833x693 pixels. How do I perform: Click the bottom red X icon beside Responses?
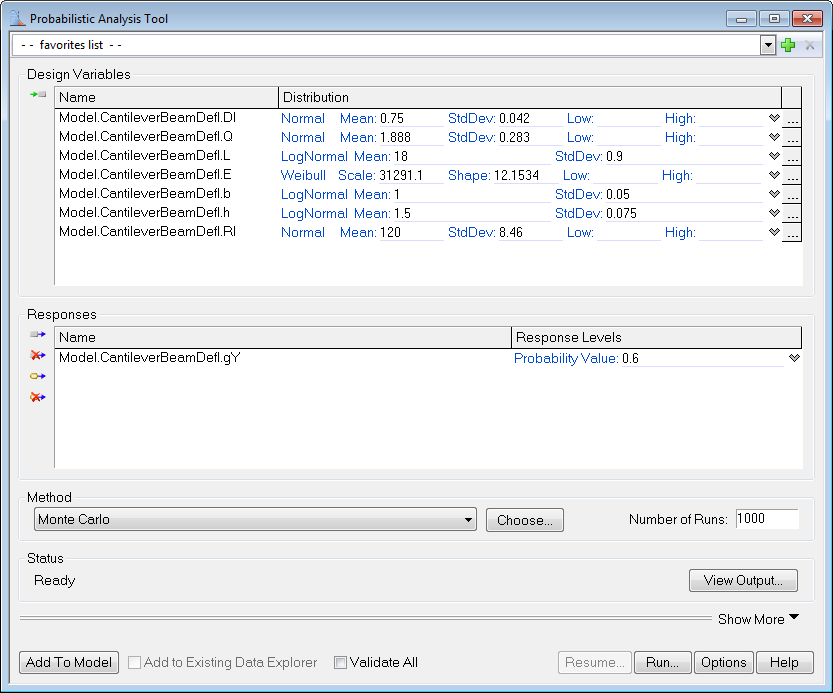tap(38, 397)
